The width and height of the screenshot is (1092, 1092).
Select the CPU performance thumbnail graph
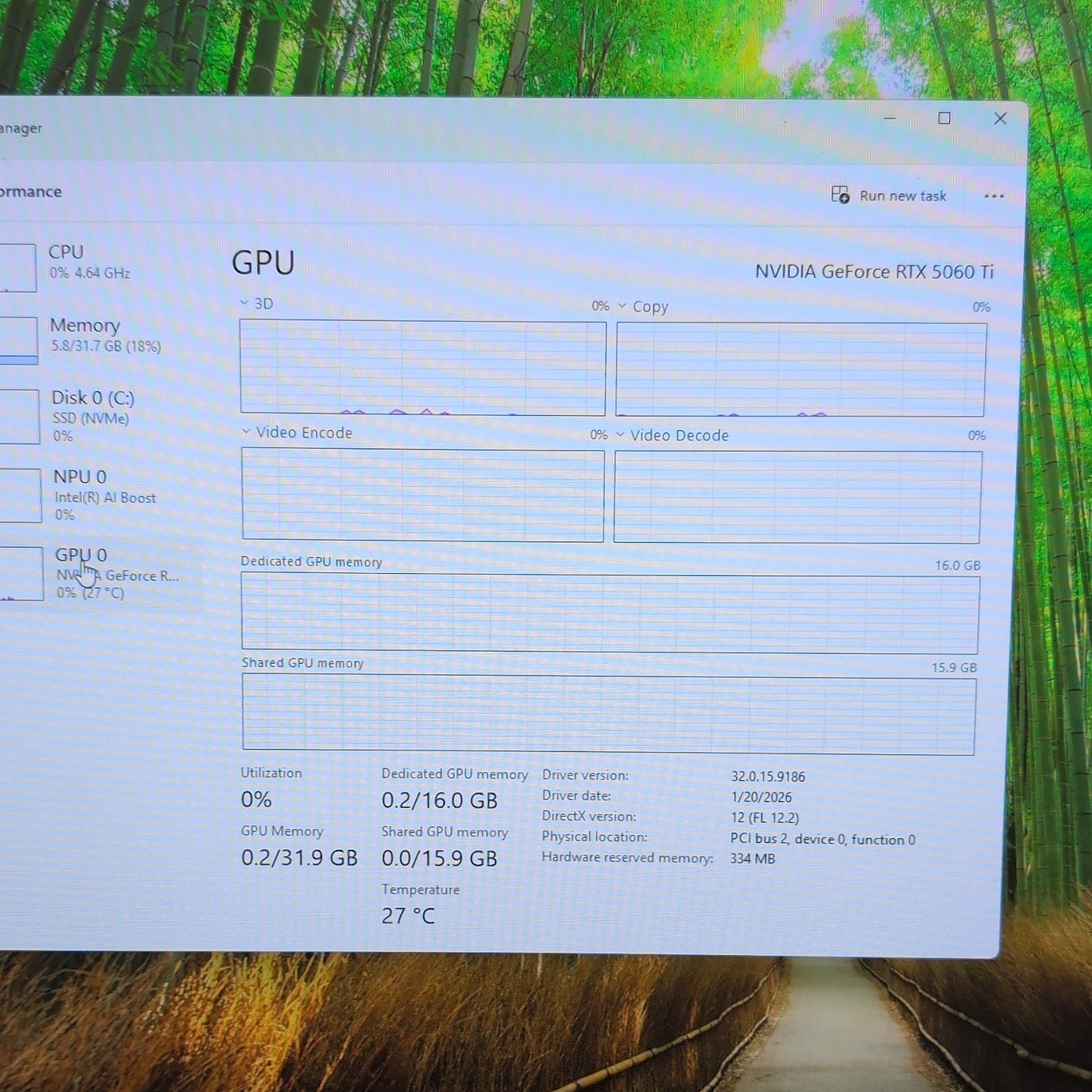[x=17, y=267]
